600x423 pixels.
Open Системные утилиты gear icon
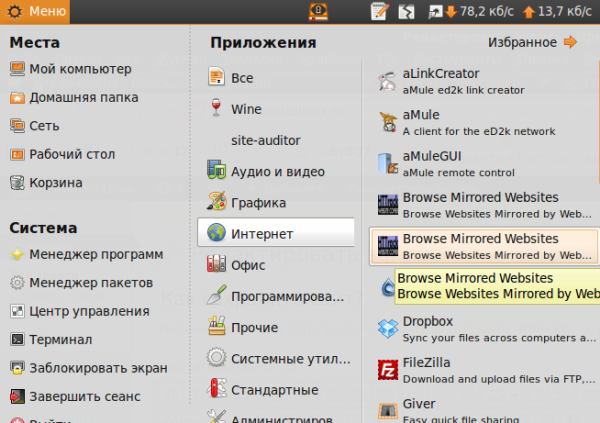[217, 358]
